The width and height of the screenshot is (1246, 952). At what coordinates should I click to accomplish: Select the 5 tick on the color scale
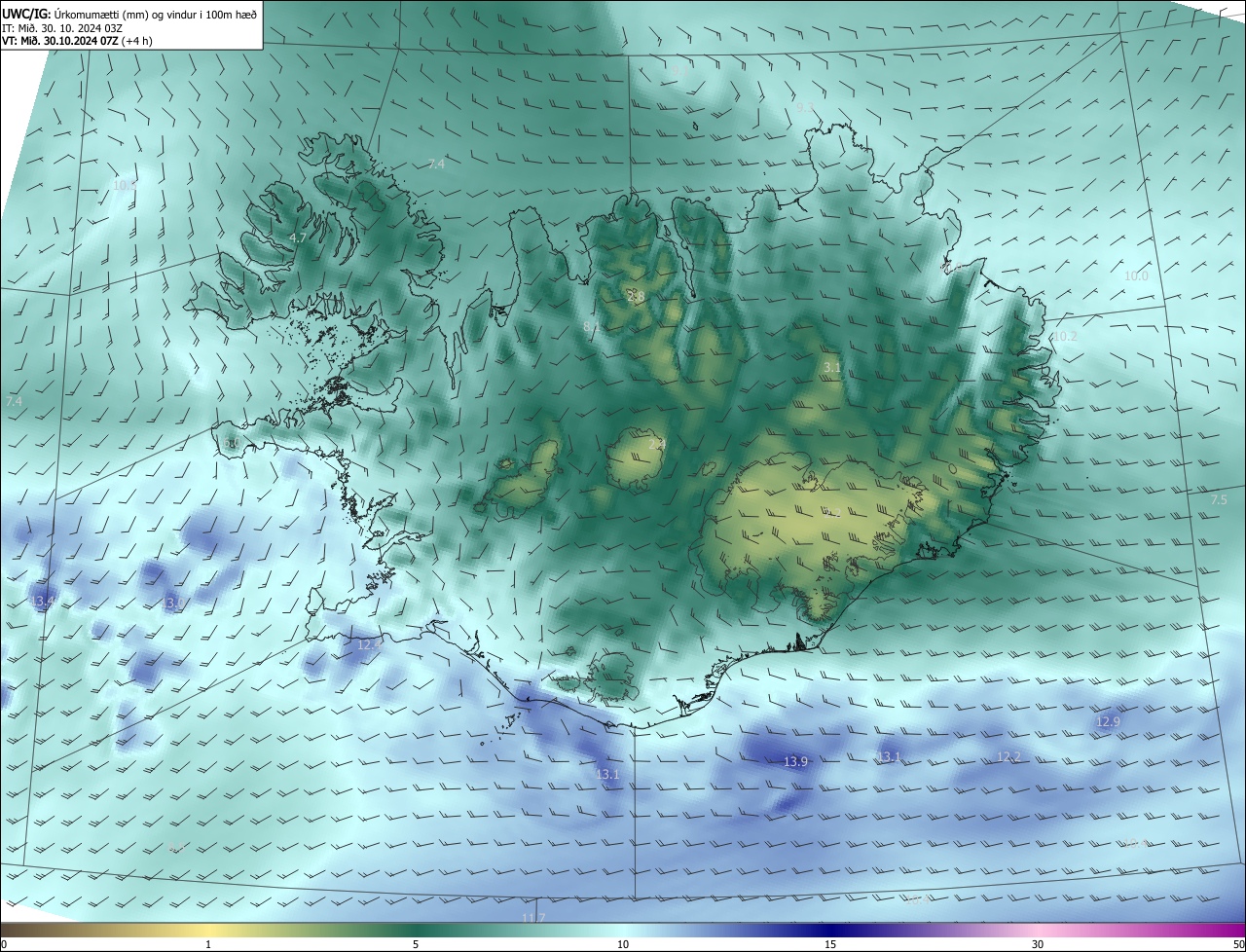[416, 944]
